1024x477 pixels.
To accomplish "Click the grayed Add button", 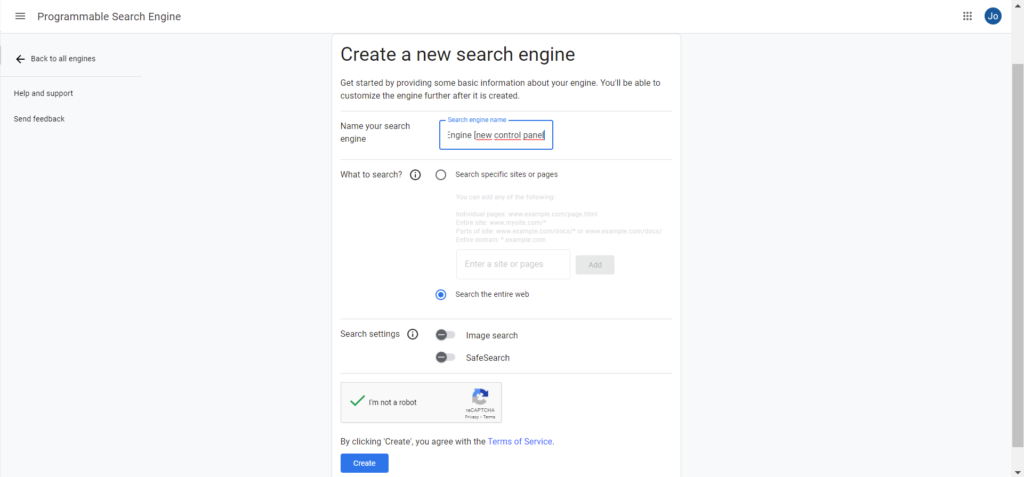I will (x=595, y=265).
